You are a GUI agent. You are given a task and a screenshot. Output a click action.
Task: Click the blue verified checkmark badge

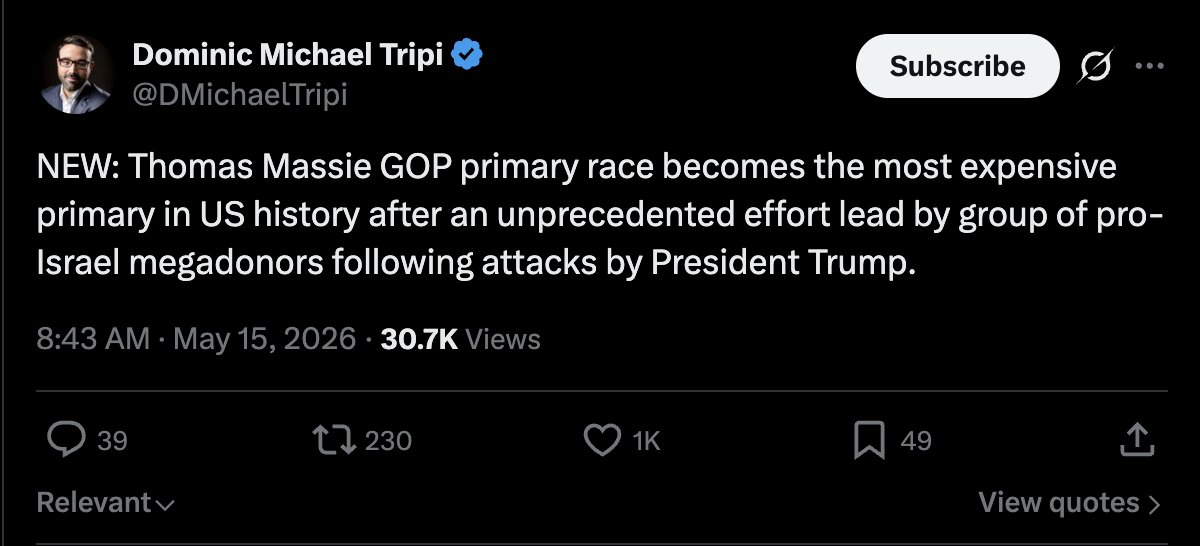tap(468, 55)
